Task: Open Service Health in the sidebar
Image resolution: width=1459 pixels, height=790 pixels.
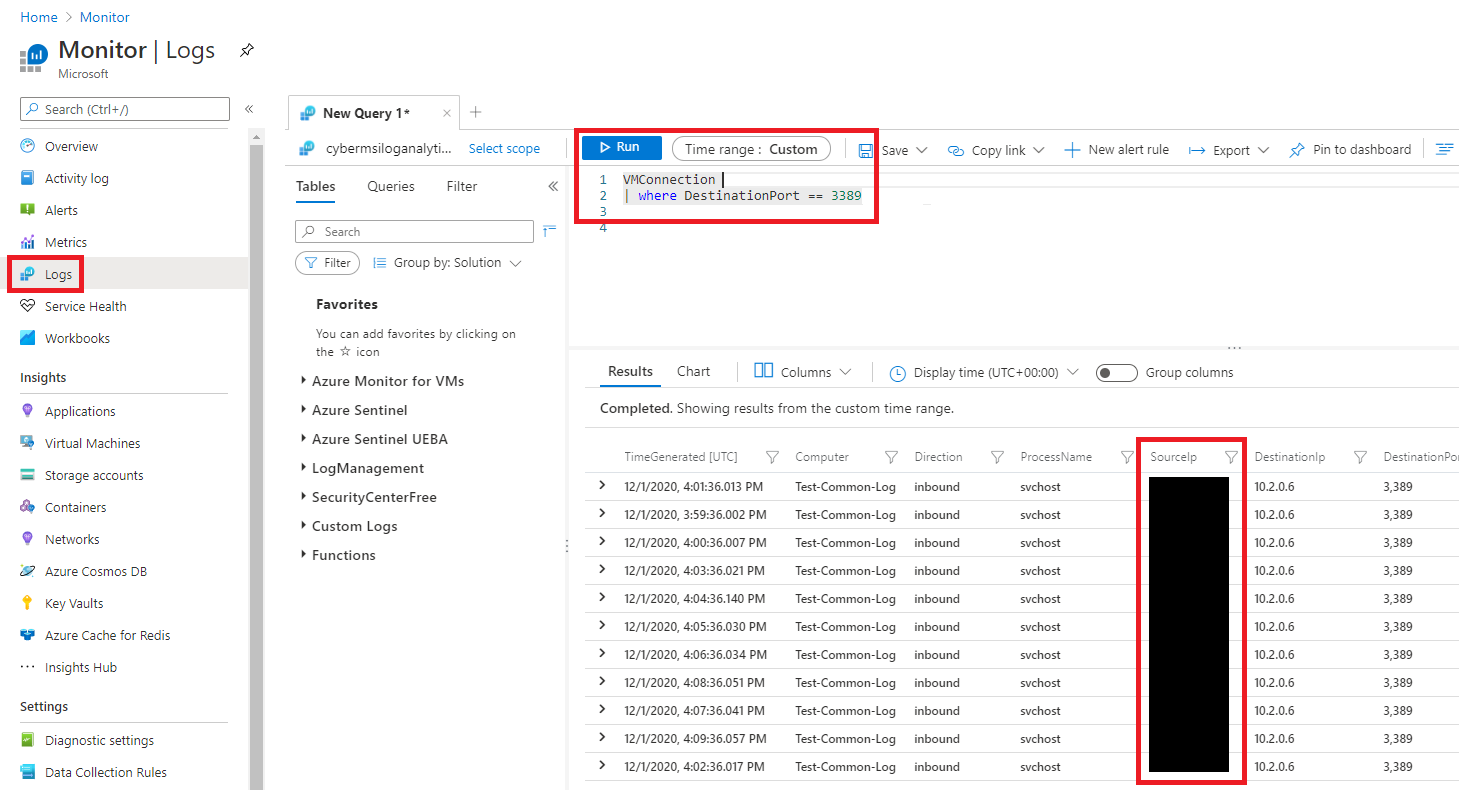Action: [x=86, y=306]
